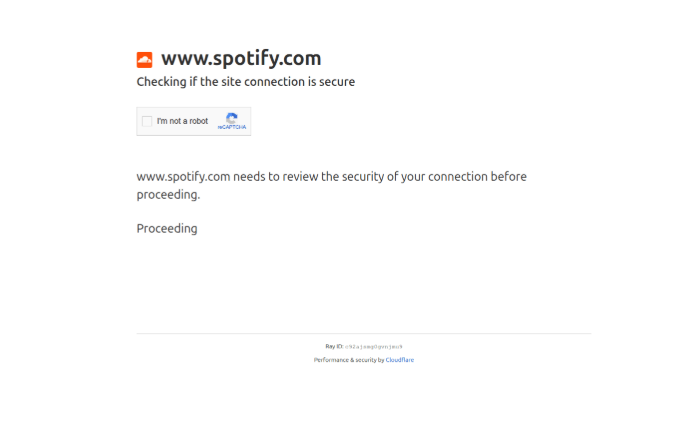
Task: Click the word "proceeding." ending the paragraph
Action: (168, 195)
